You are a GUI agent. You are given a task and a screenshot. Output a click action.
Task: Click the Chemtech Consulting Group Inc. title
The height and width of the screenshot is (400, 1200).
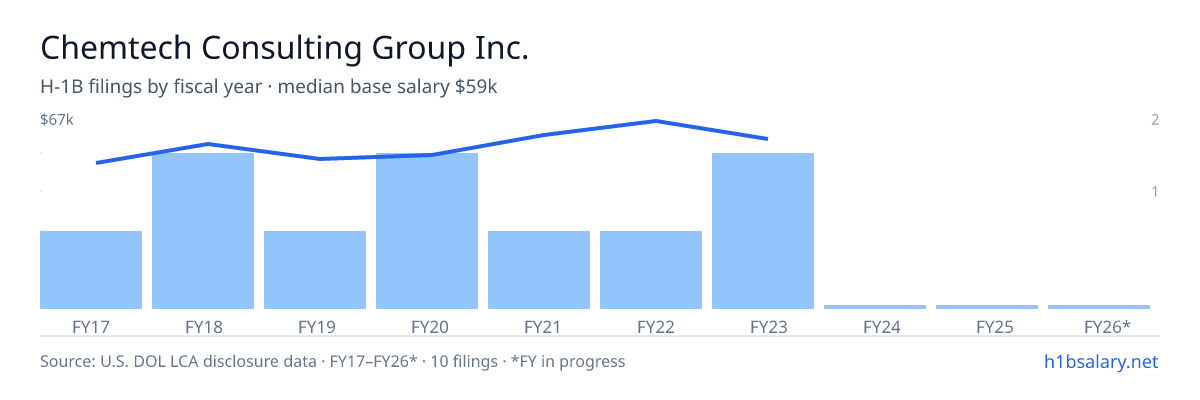pos(284,48)
